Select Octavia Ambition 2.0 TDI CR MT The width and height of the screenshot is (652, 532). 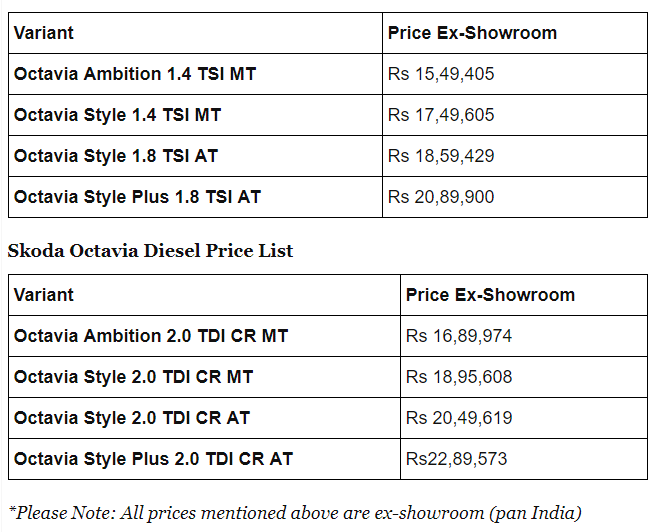click(x=151, y=336)
